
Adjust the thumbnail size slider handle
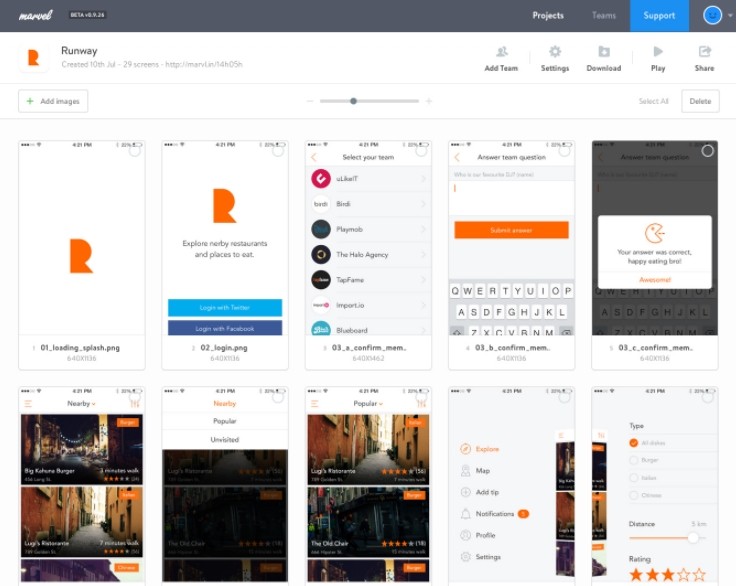tap(353, 101)
